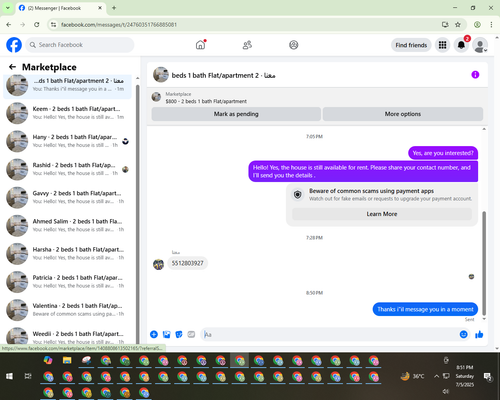The width and height of the screenshot is (500, 400).
Task: Click the Find friends button
Action: pyautogui.click(x=411, y=45)
